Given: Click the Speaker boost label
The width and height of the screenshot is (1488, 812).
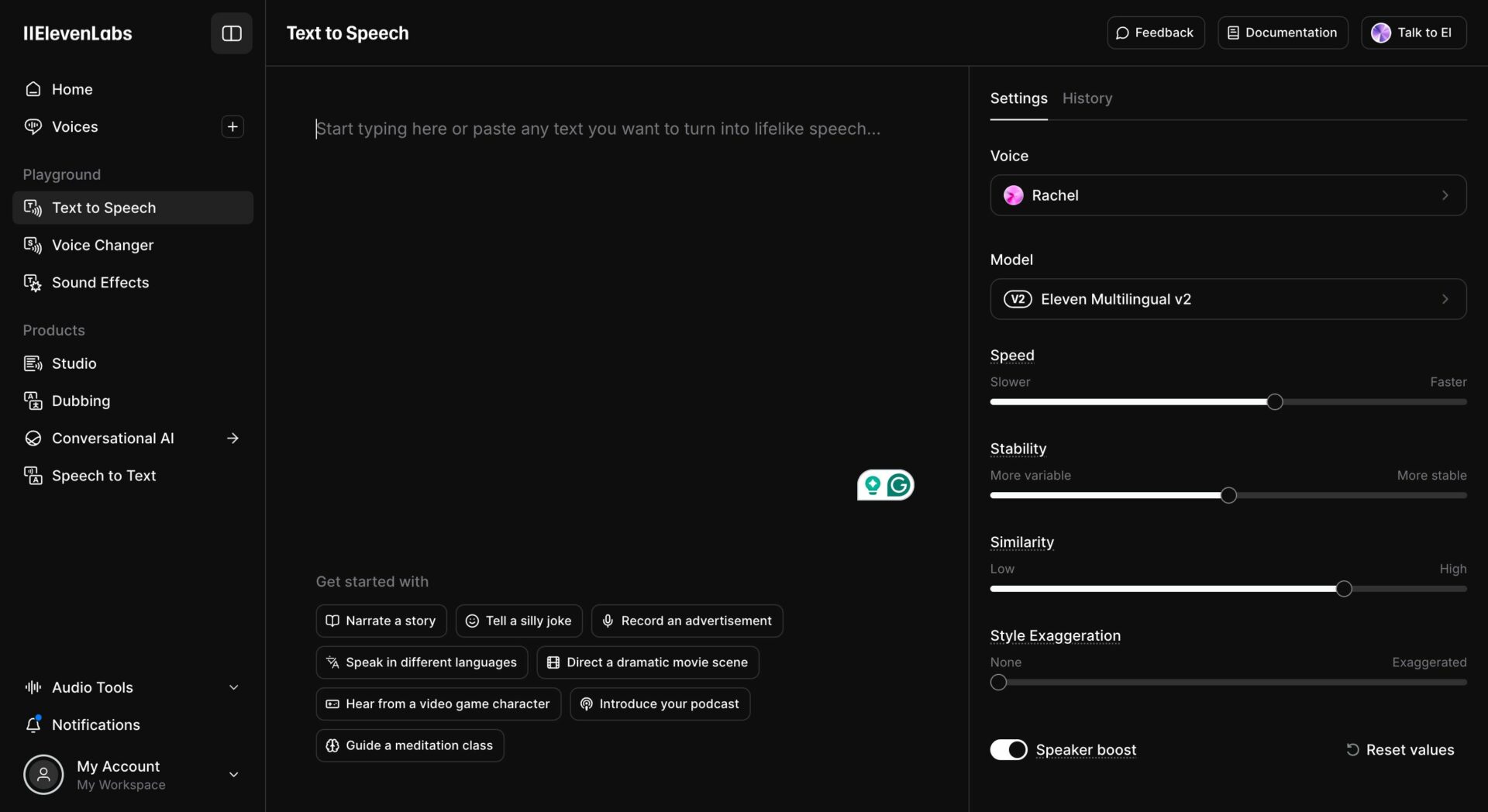Looking at the screenshot, I should pos(1086,750).
